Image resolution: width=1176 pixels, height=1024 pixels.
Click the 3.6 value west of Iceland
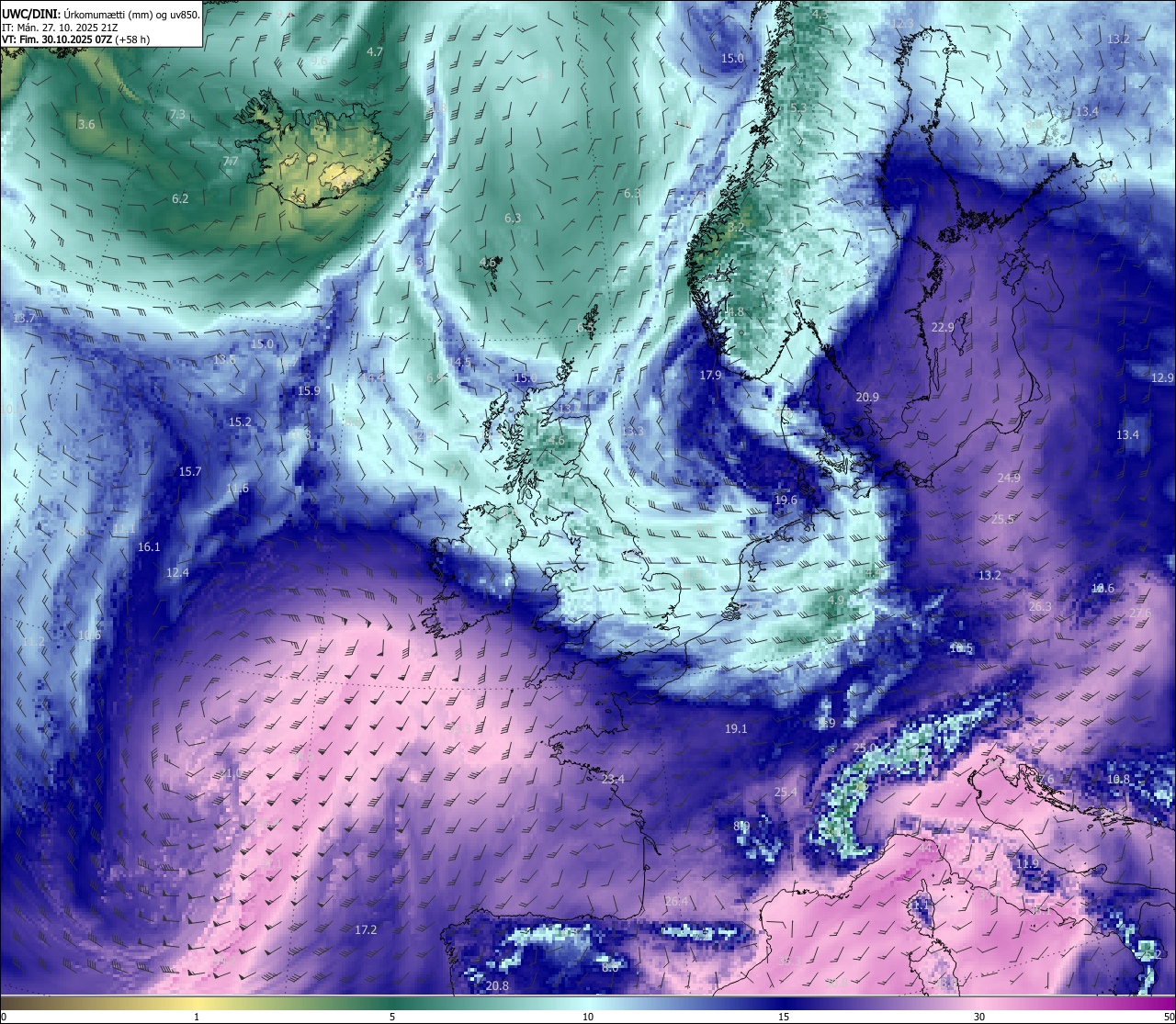(86, 124)
